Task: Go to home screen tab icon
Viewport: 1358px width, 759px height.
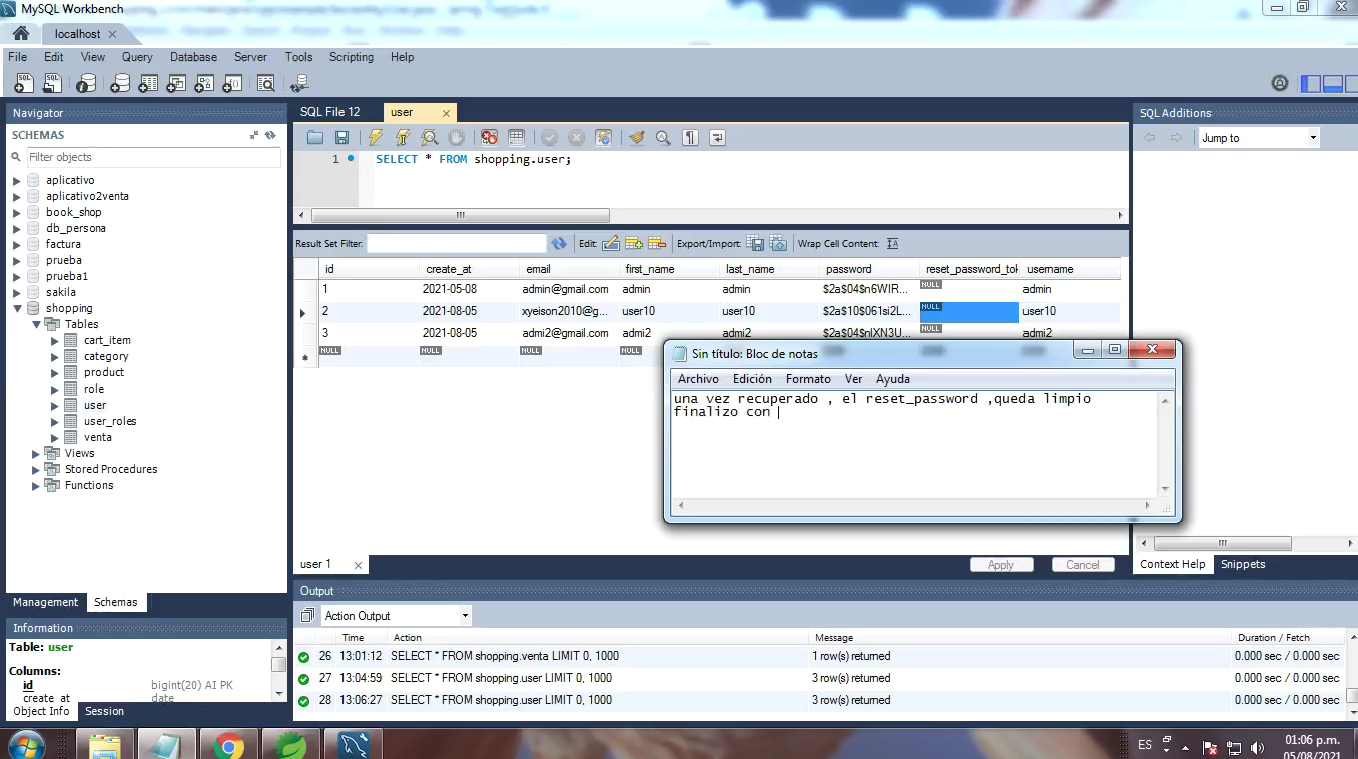Action: (x=20, y=34)
